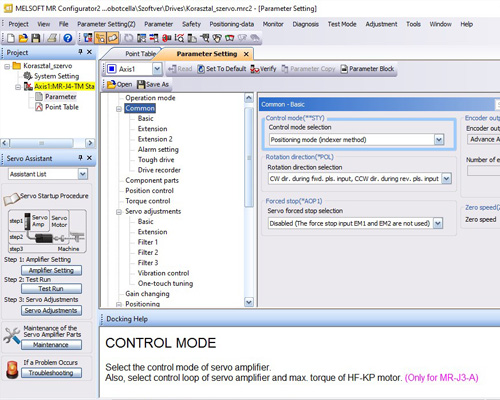The width and height of the screenshot is (500, 400).
Task: Select One-touch tuning in parameter tree
Action: (165, 284)
